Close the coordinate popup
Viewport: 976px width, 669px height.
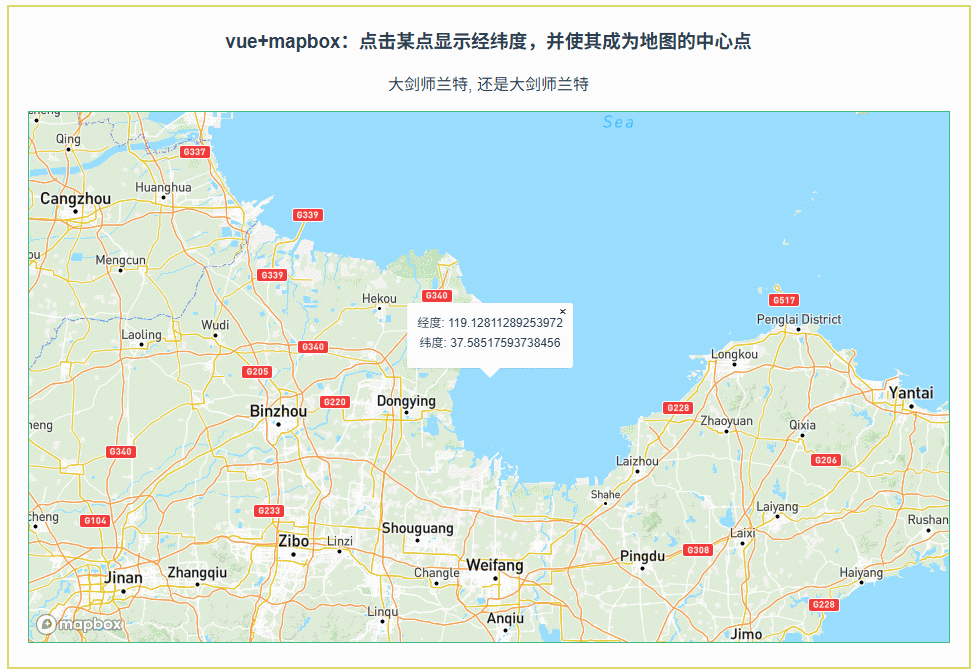(x=563, y=311)
